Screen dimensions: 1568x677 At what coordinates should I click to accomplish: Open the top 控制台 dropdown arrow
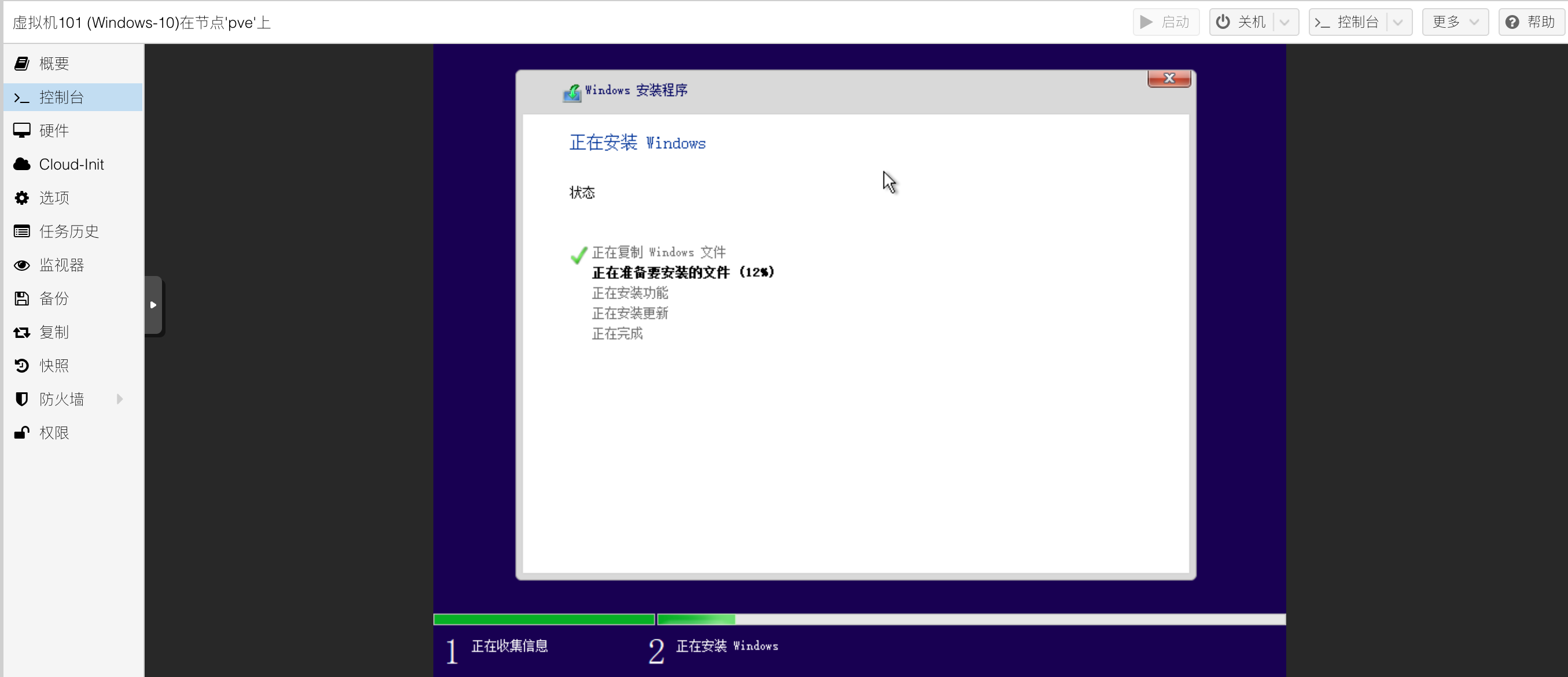(x=1398, y=23)
